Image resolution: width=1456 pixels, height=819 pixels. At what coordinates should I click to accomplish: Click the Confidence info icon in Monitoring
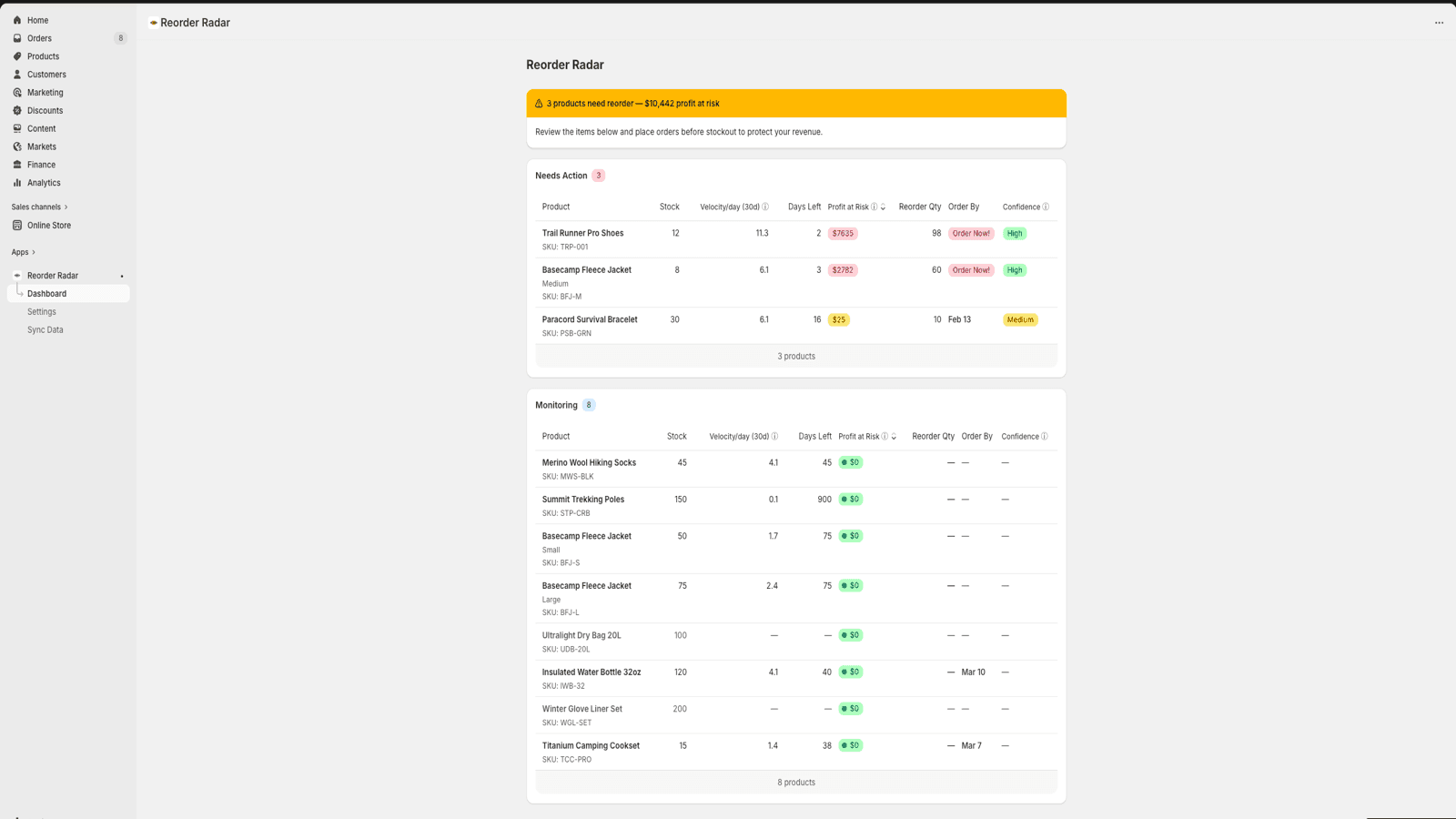(1045, 436)
